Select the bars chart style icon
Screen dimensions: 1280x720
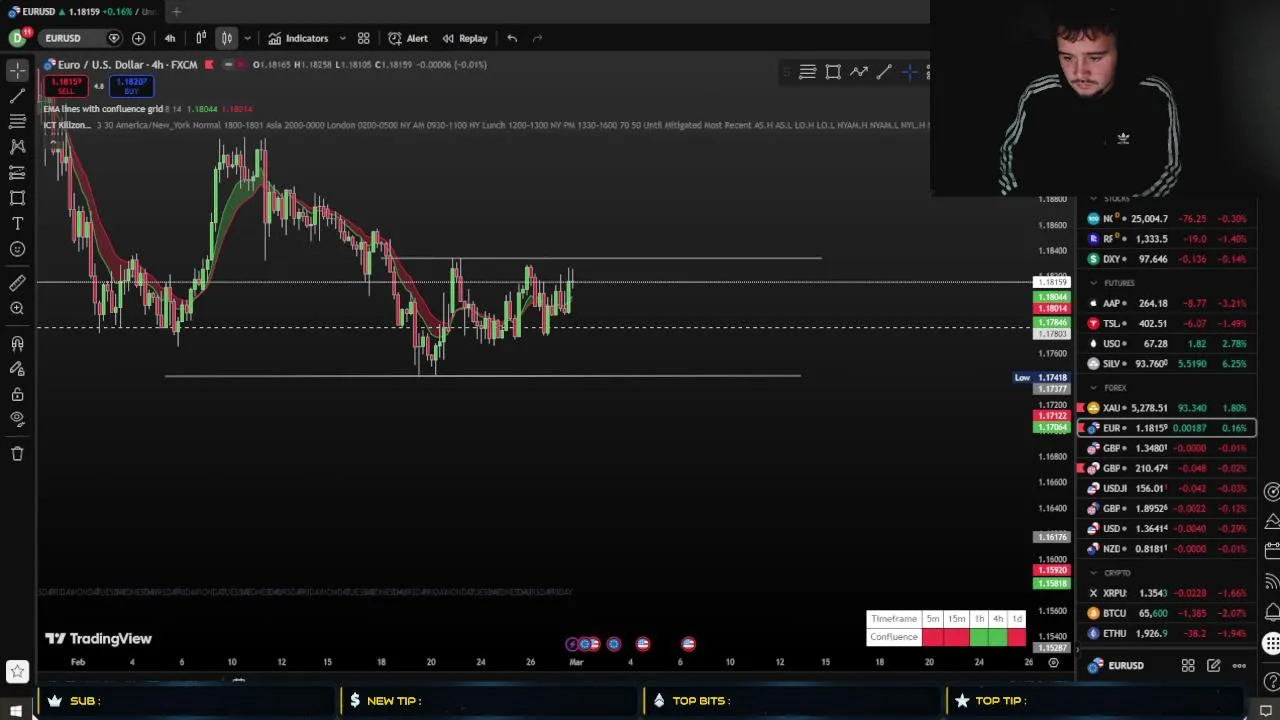coord(201,38)
